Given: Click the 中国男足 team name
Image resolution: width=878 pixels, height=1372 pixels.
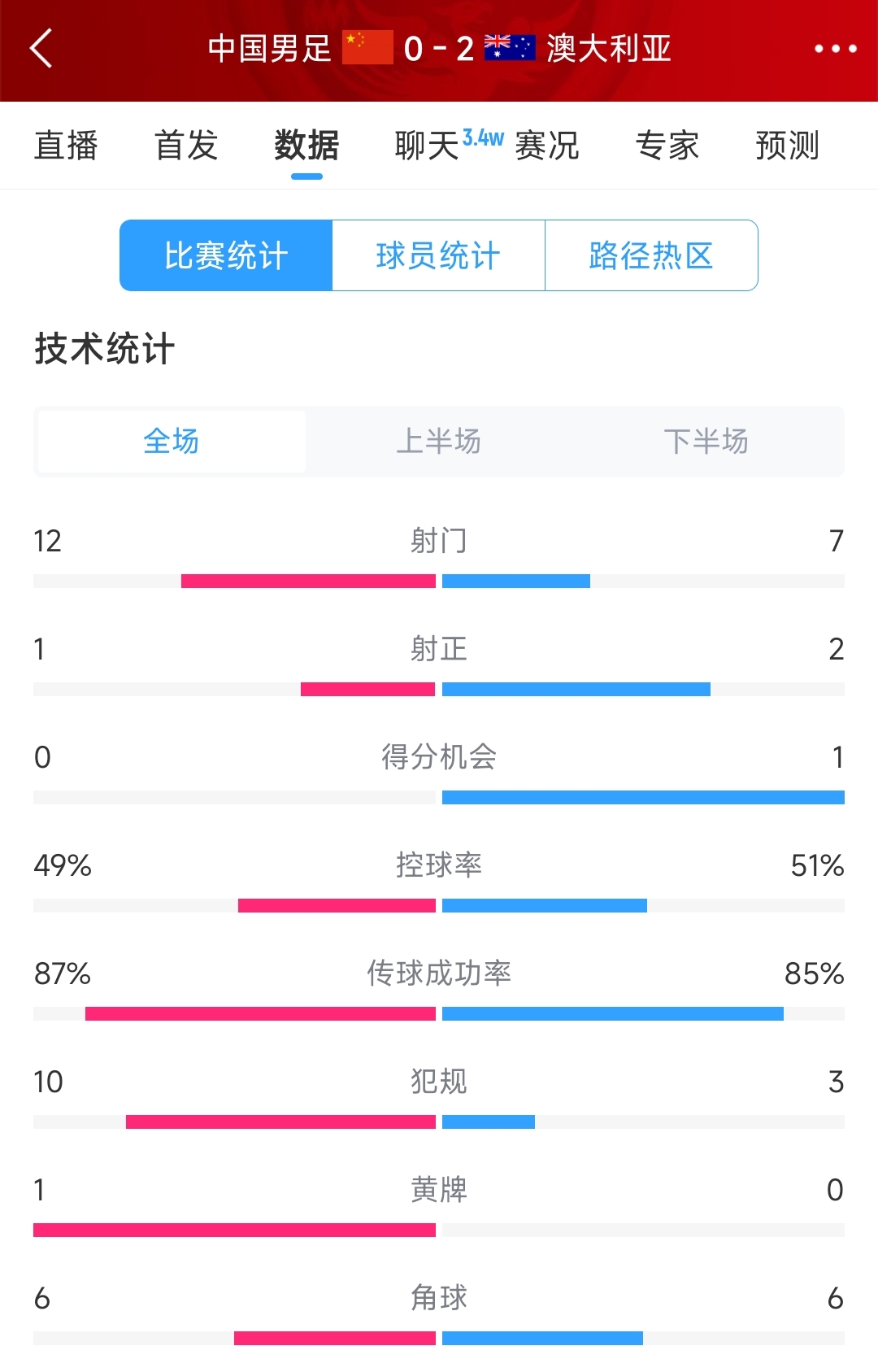Looking at the screenshot, I should tap(272, 49).
